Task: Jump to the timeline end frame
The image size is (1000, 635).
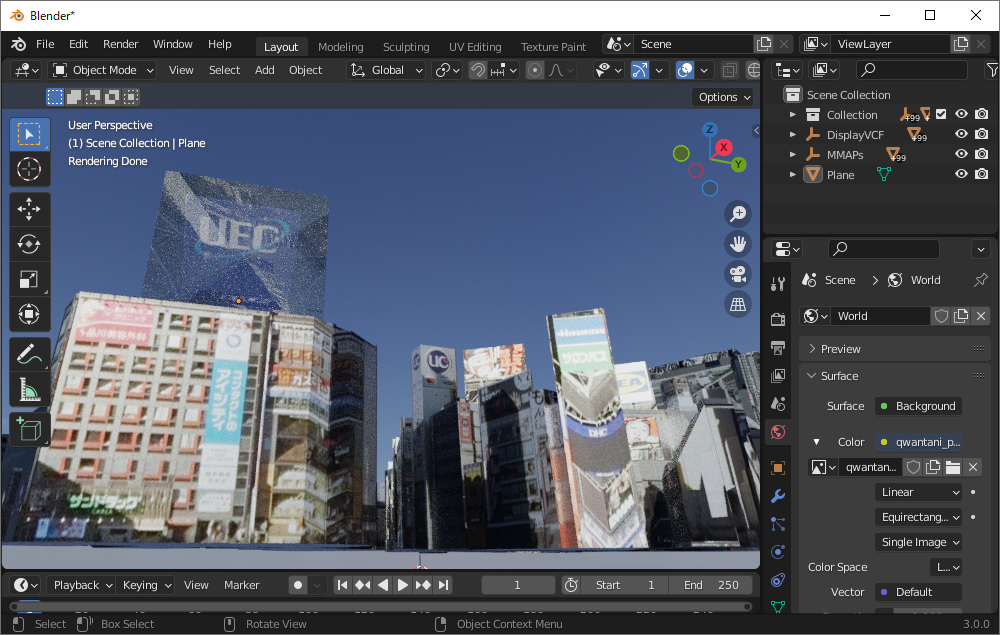Action: pyautogui.click(x=443, y=585)
